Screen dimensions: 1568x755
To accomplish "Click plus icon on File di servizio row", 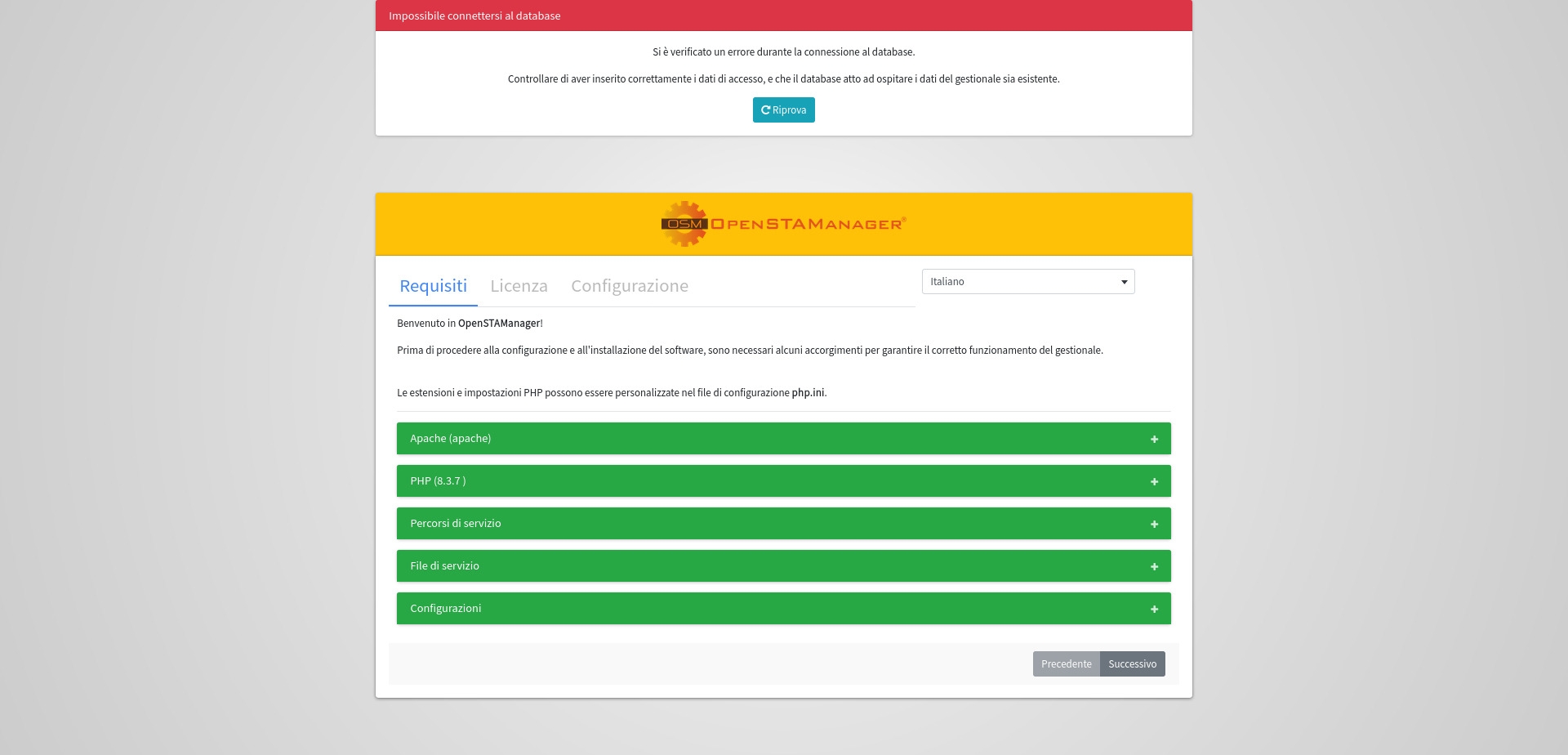I will click(1154, 567).
